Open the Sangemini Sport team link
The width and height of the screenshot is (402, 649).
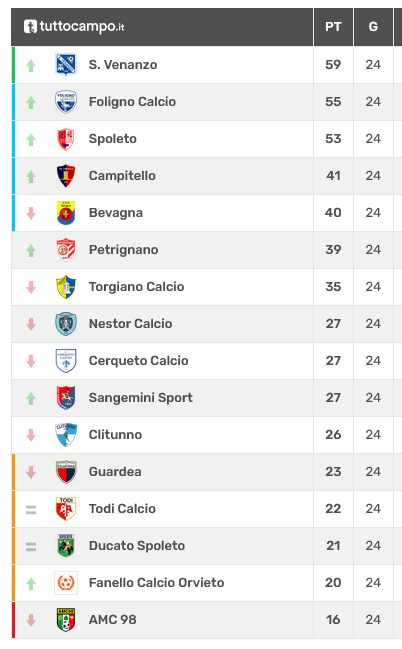point(141,398)
